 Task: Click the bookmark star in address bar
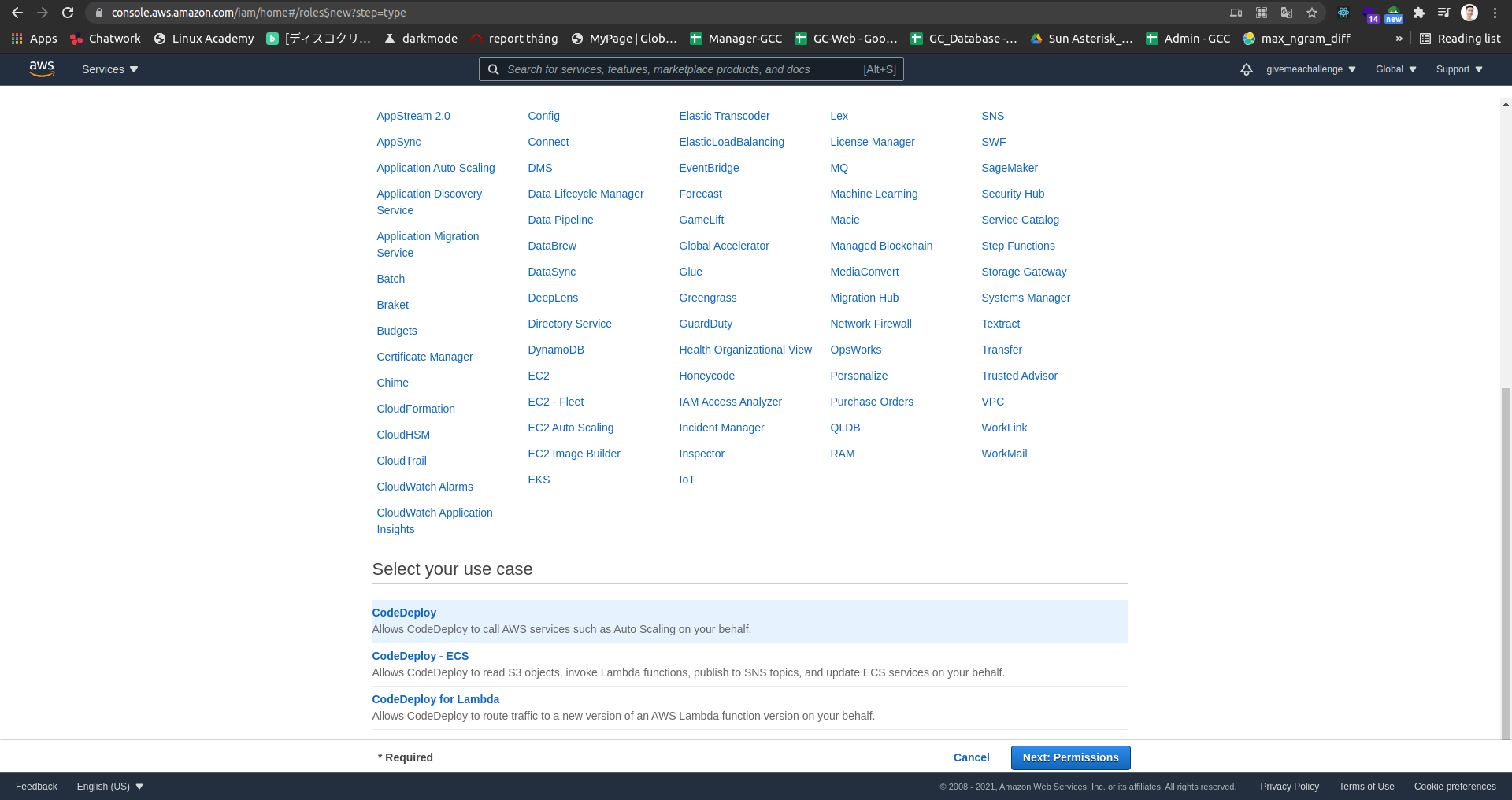(x=1313, y=13)
